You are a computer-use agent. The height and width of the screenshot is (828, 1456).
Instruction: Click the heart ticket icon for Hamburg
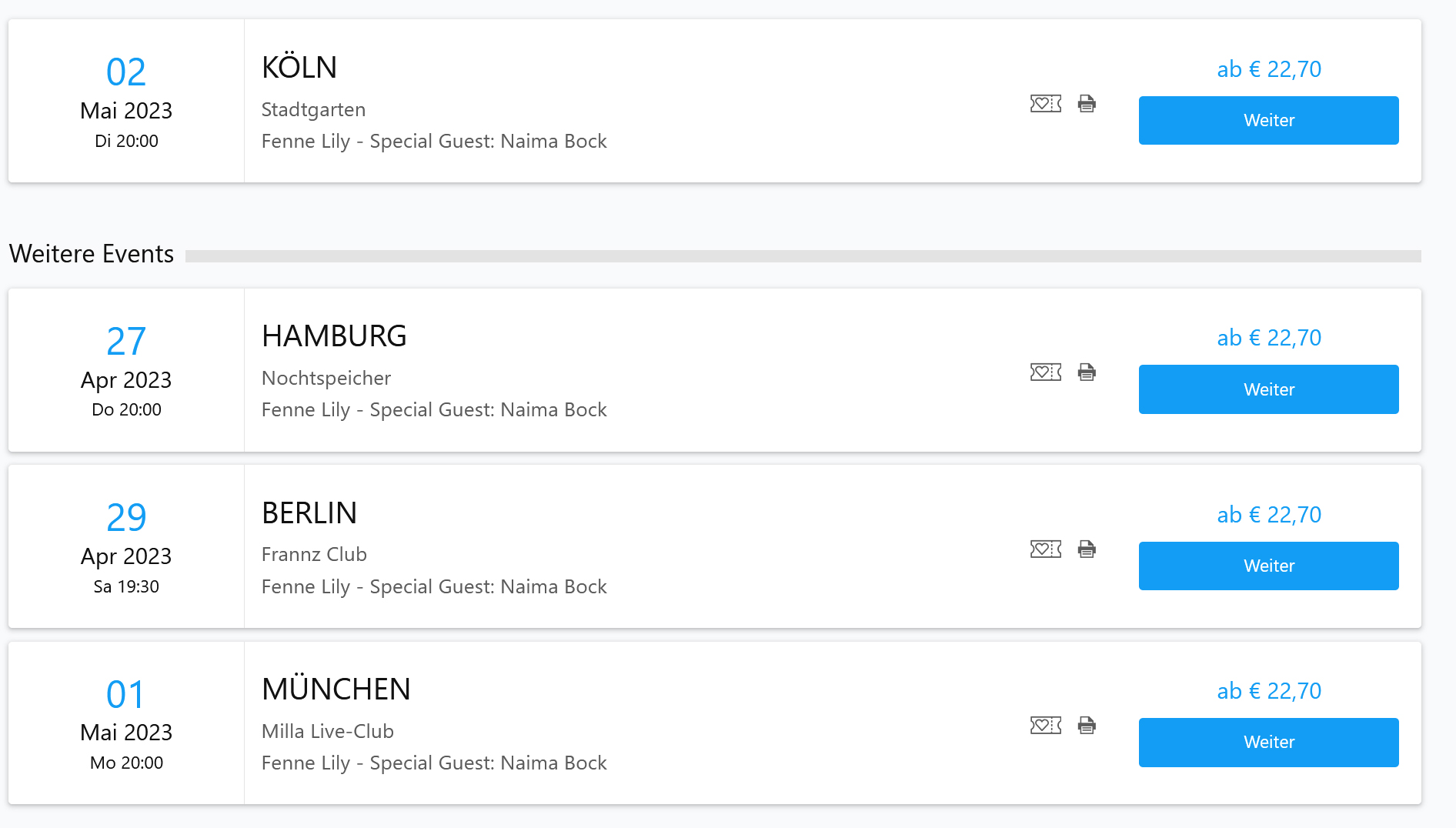tap(1045, 372)
